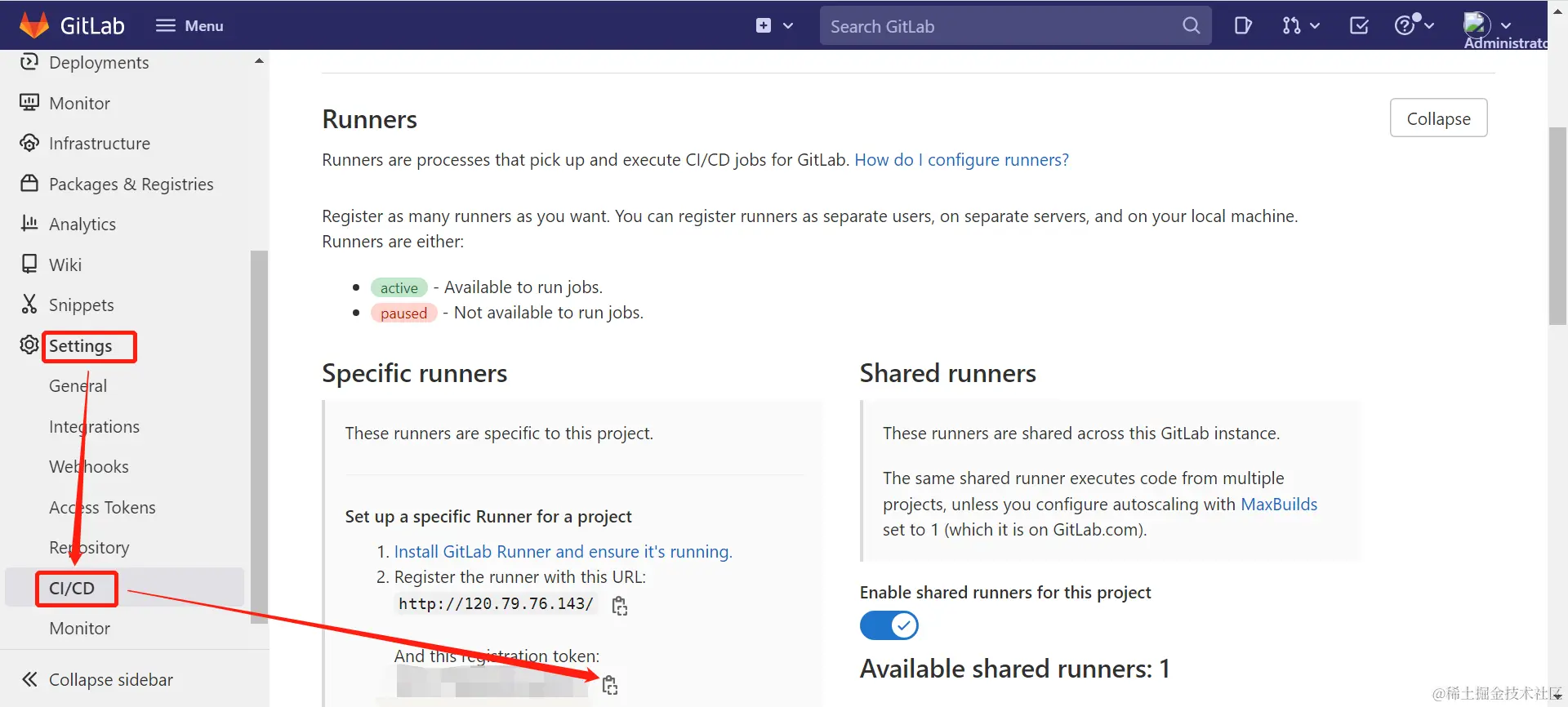Click the Deployments sidebar icon
1568x707 pixels.
point(29,61)
